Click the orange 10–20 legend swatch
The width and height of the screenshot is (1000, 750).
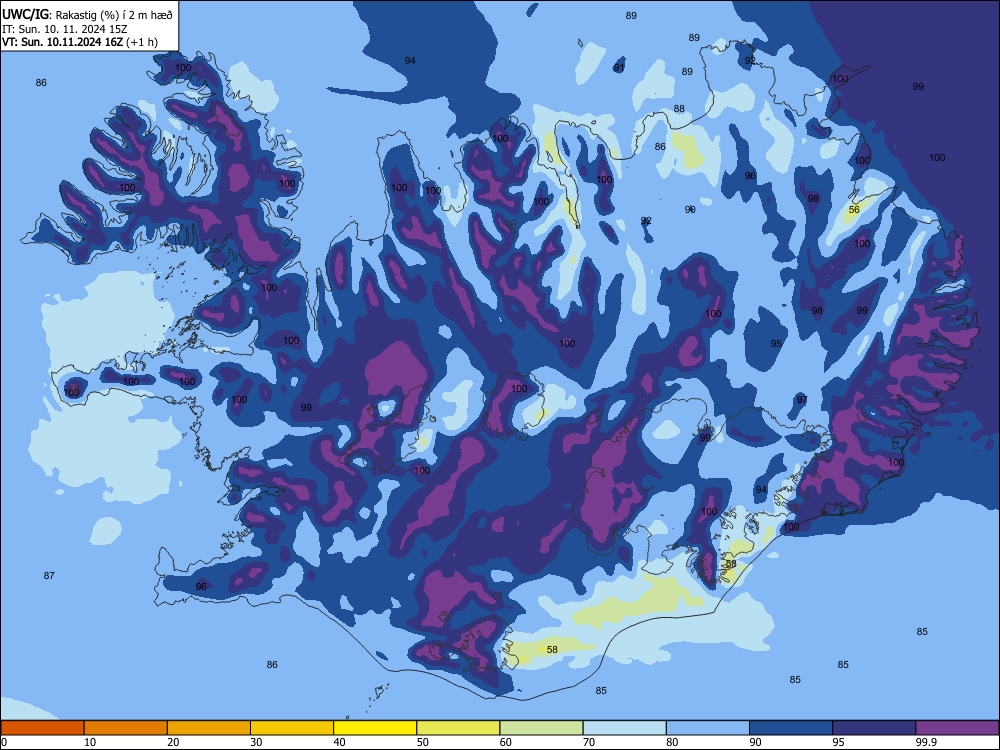pyautogui.click(x=126, y=728)
